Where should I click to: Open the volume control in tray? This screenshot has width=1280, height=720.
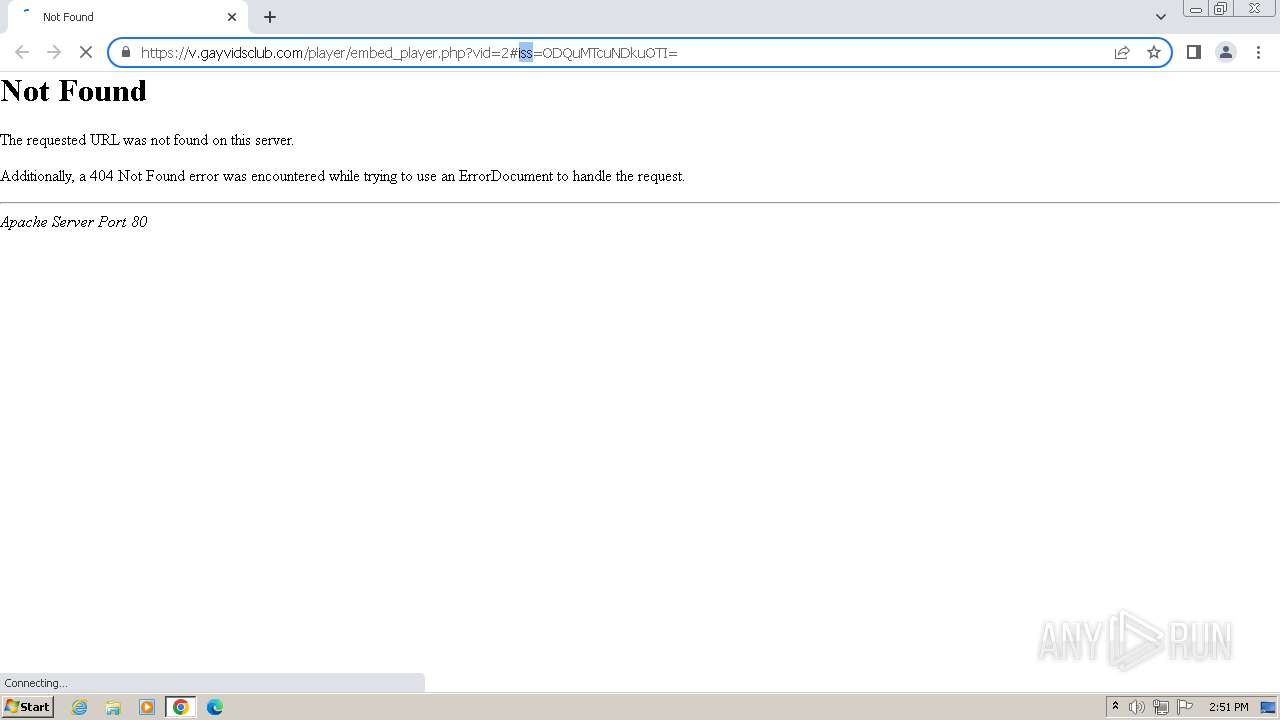pyautogui.click(x=1137, y=707)
